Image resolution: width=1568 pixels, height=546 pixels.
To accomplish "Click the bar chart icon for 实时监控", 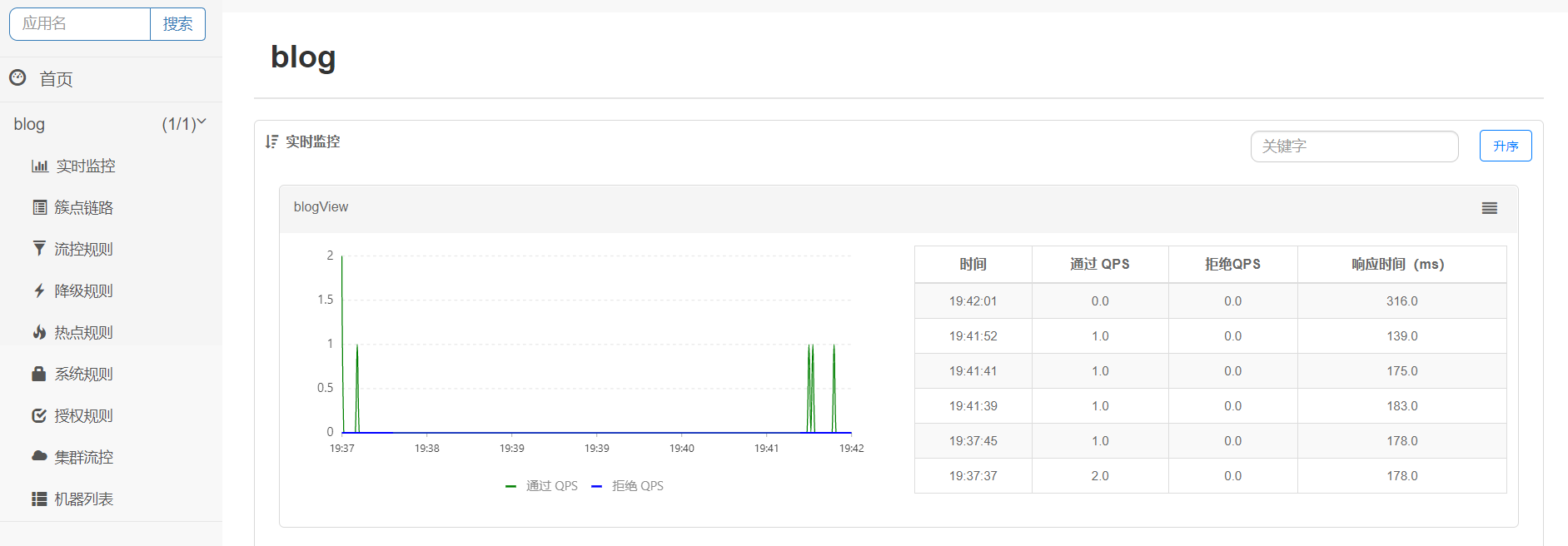I will tap(39, 166).
